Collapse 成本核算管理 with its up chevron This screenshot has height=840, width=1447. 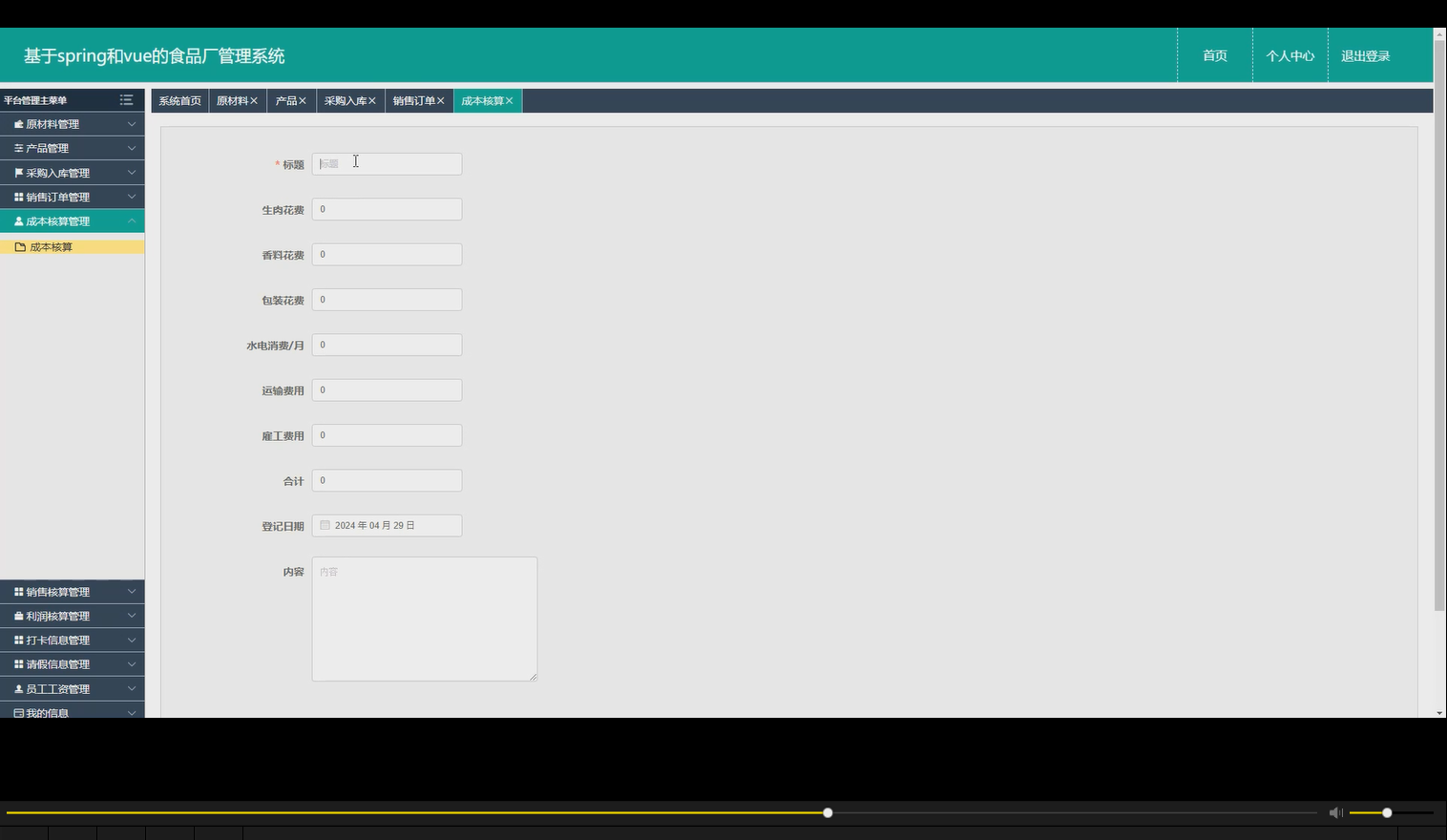132,221
